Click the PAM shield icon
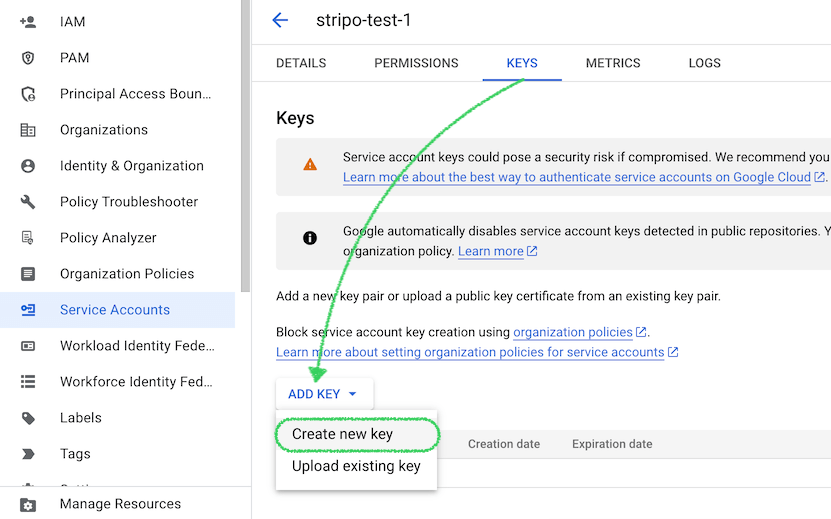Viewport: 831px width, 519px height. [x=28, y=58]
